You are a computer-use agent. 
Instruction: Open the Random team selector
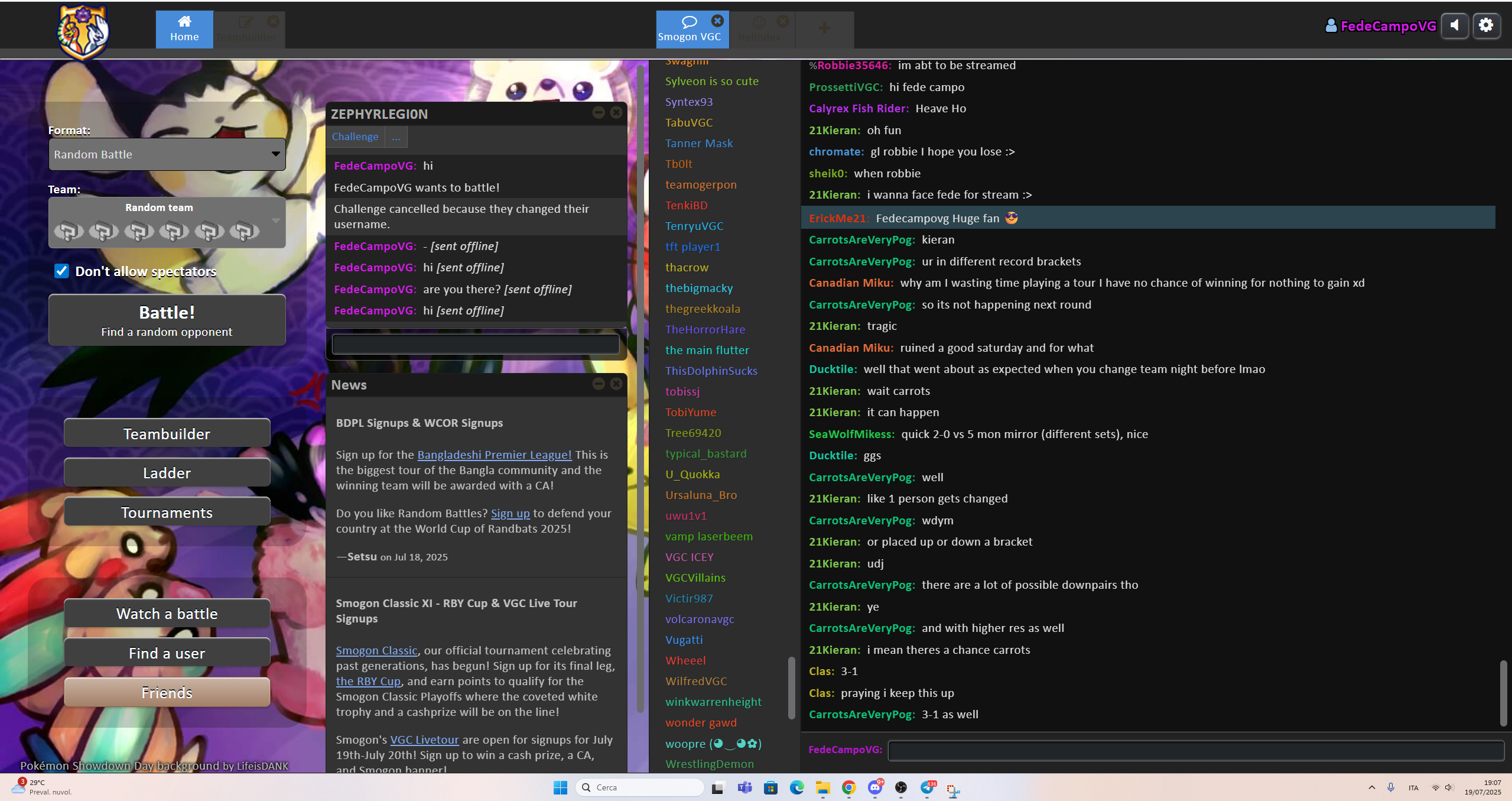click(167, 222)
